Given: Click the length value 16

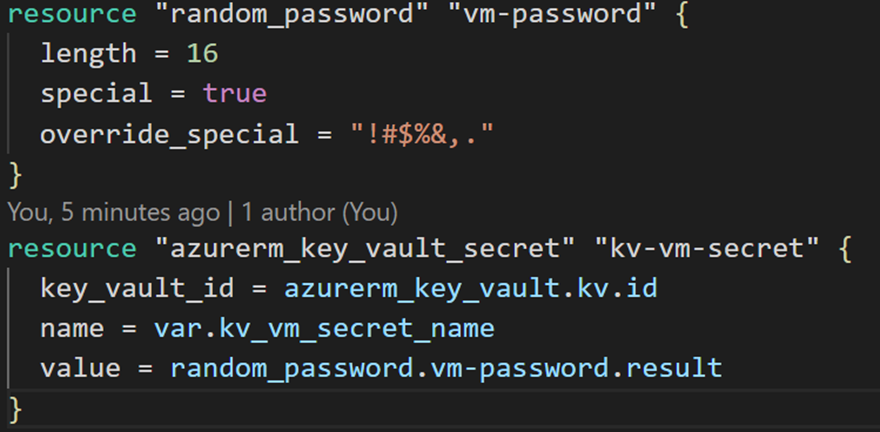Looking at the screenshot, I should [201, 56].
